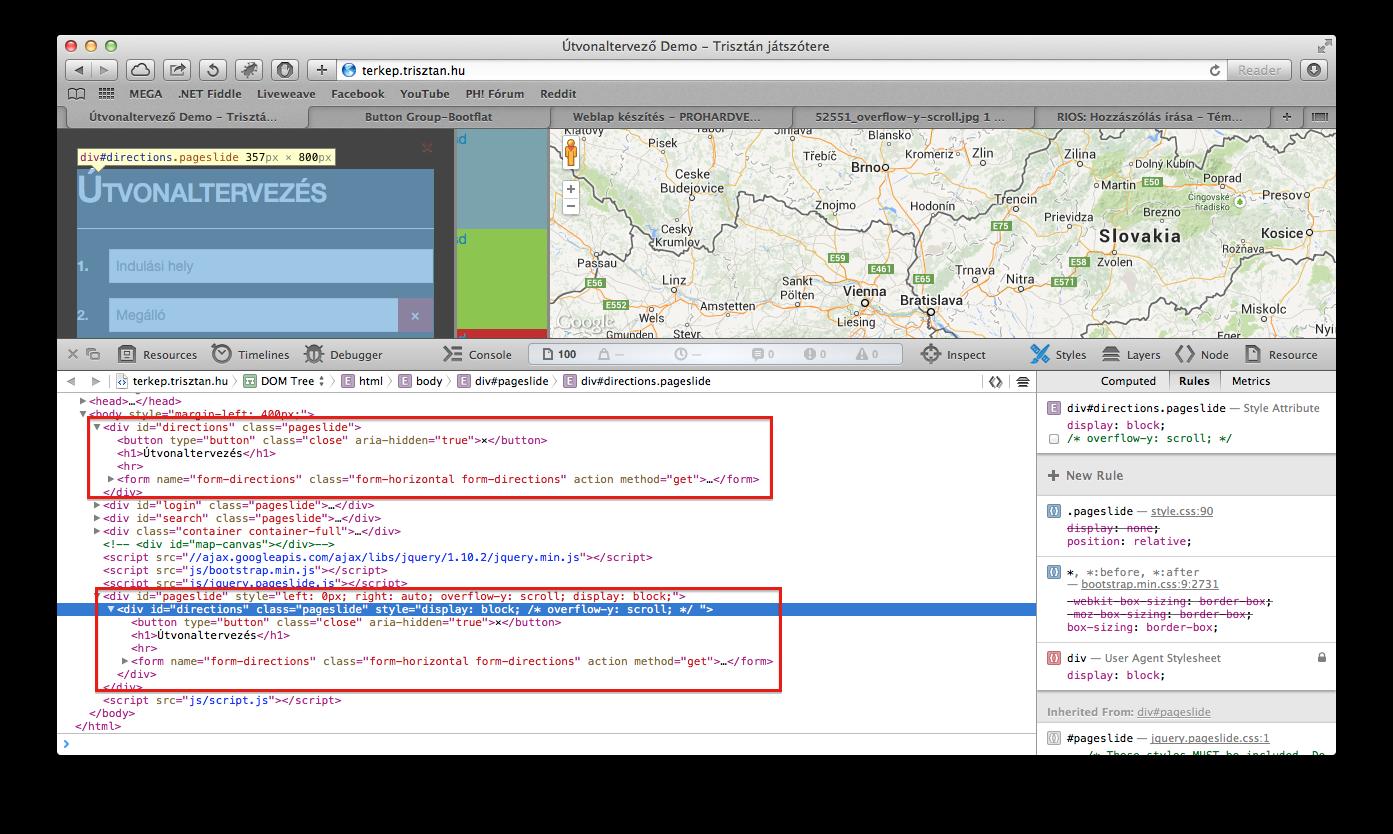Click the shield extension toolbar icon

coord(285,70)
